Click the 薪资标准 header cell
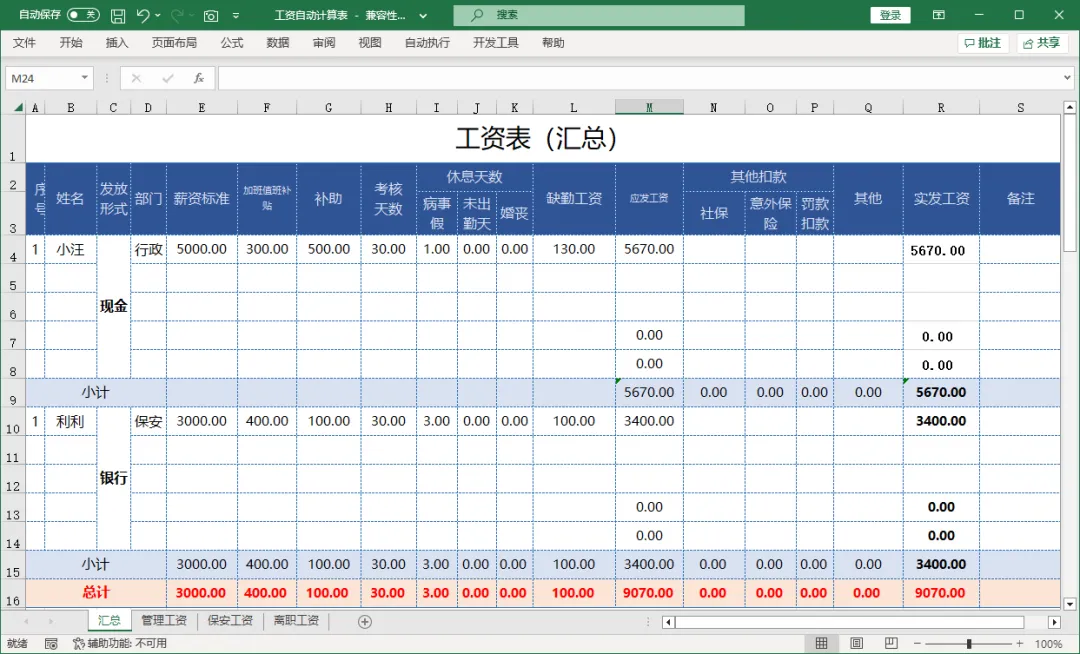The width and height of the screenshot is (1080, 654). (202, 199)
